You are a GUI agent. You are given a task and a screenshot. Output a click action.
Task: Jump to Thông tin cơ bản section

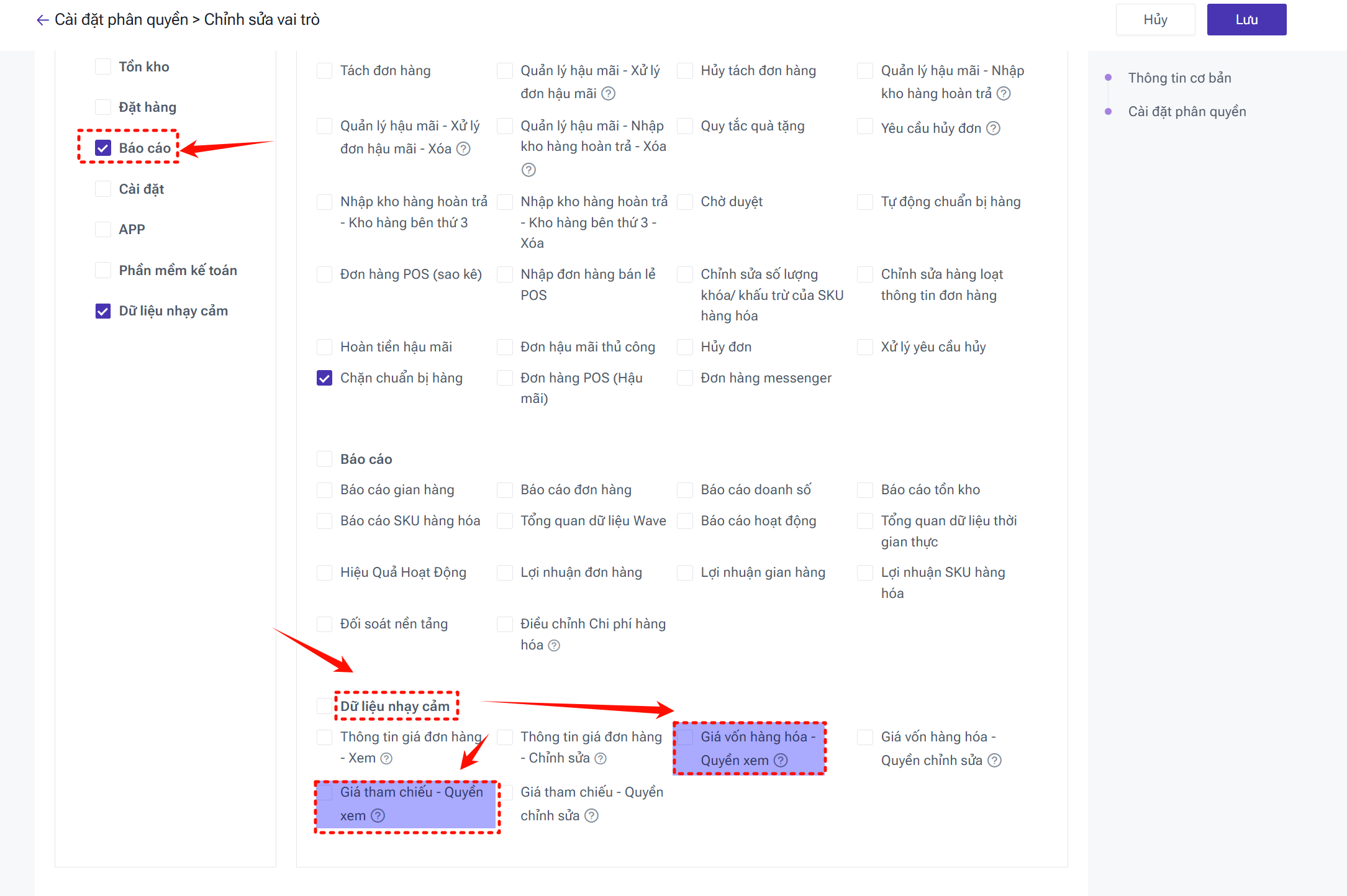(x=1179, y=78)
